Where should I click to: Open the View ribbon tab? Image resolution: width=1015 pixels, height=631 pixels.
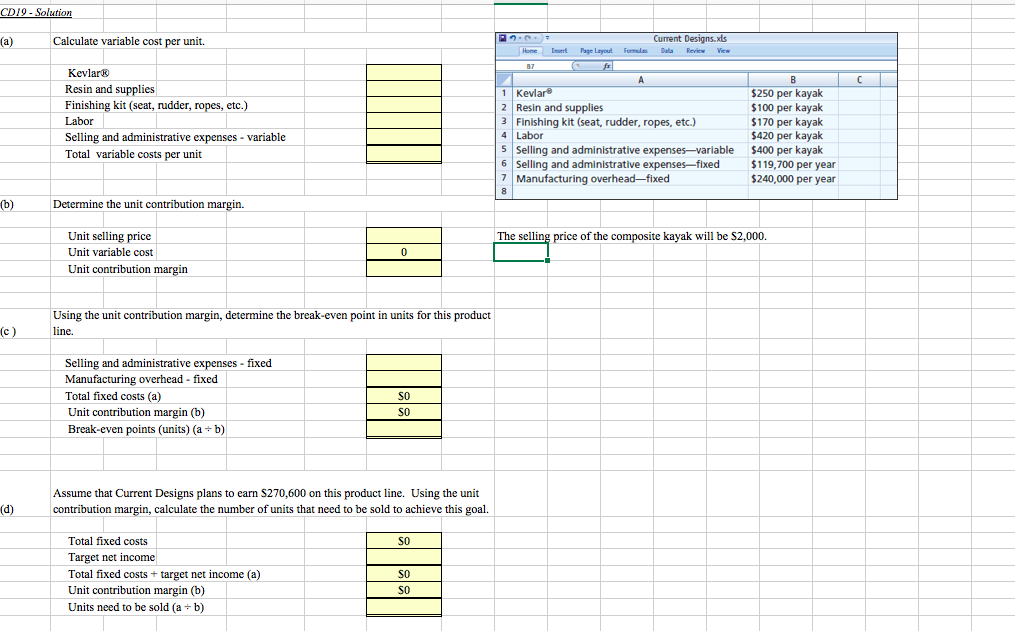(723, 50)
